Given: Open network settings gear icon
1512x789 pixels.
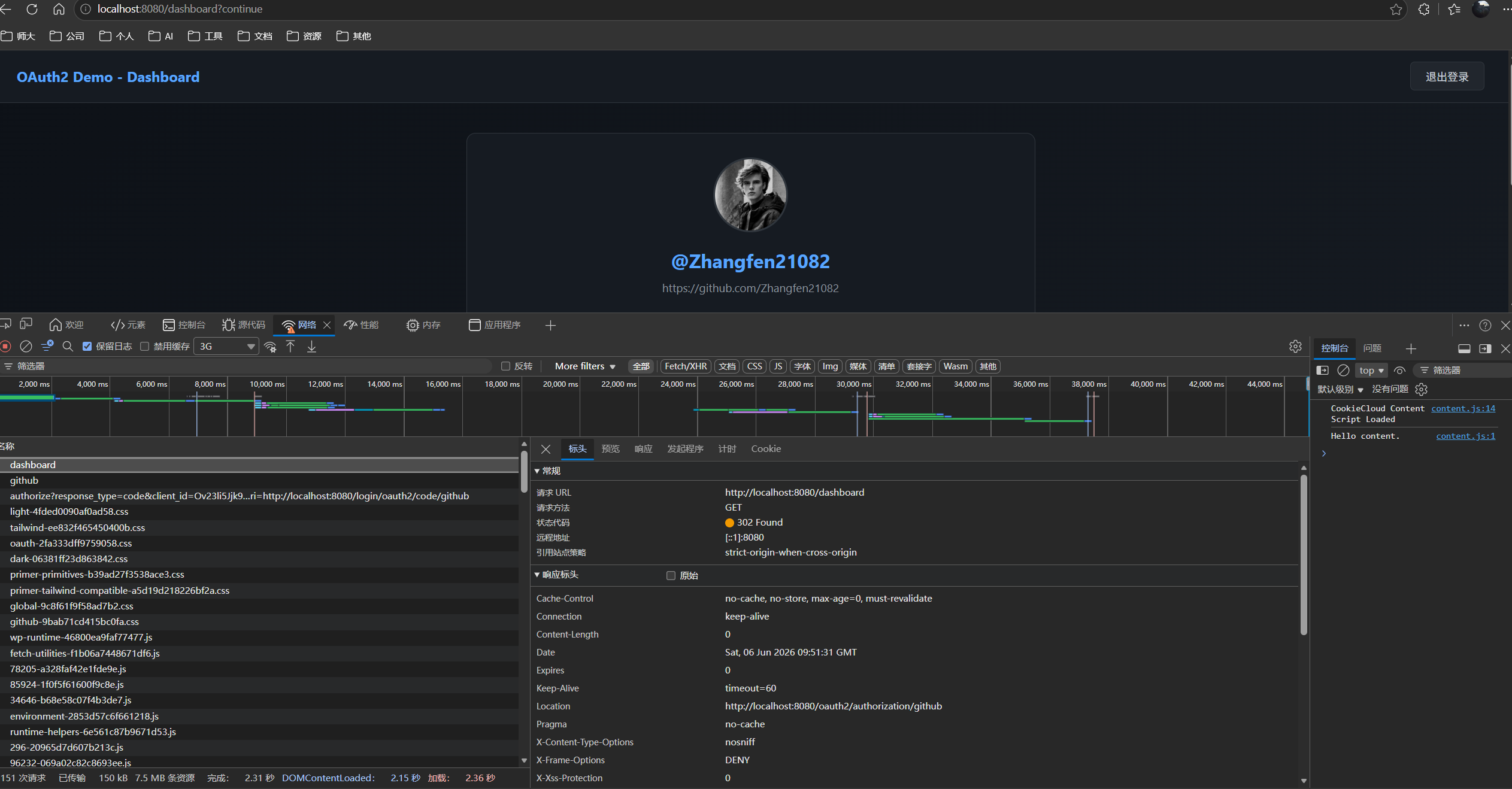Looking at the screenshot, I should pos(1295,347).
